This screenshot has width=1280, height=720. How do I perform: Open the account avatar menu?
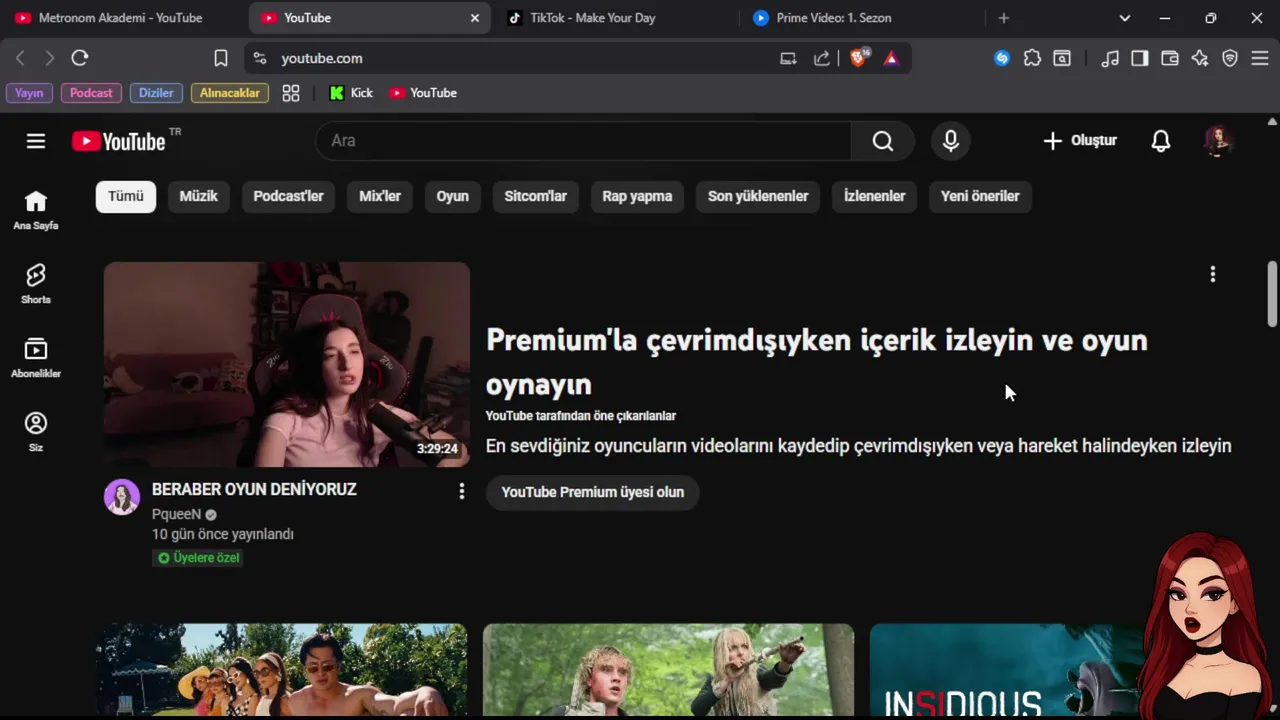(1217, 141)
